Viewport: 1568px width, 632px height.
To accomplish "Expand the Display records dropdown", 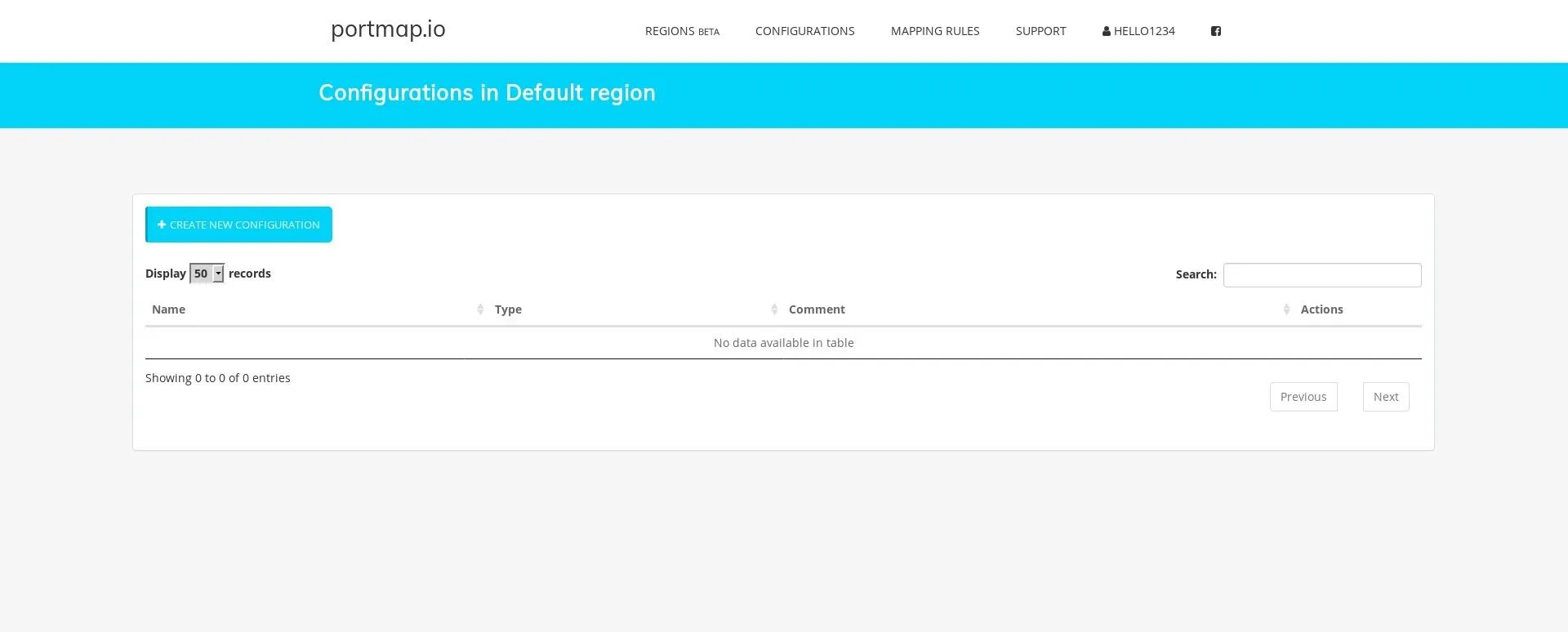I will tap(207, 274).
